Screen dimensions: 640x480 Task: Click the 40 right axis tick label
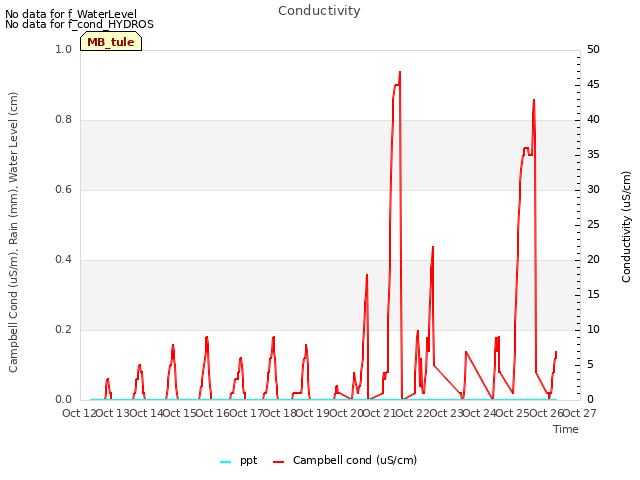[593, 120]
